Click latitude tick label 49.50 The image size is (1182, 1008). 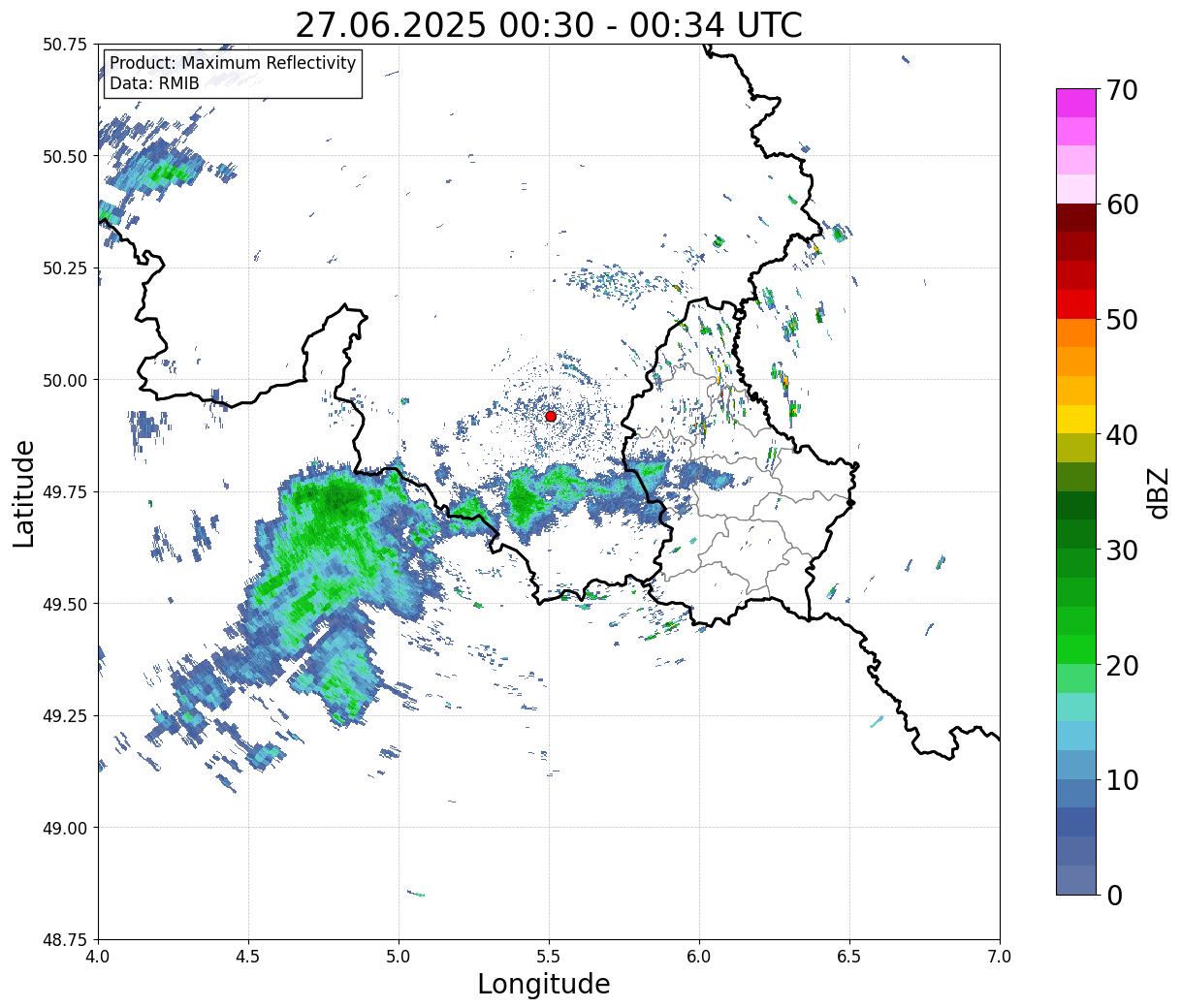65,604
